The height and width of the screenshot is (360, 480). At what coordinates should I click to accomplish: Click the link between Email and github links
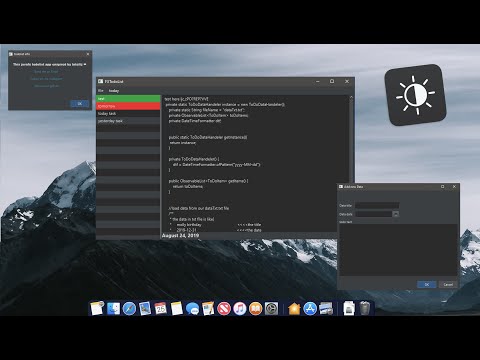tap(46, 79)
